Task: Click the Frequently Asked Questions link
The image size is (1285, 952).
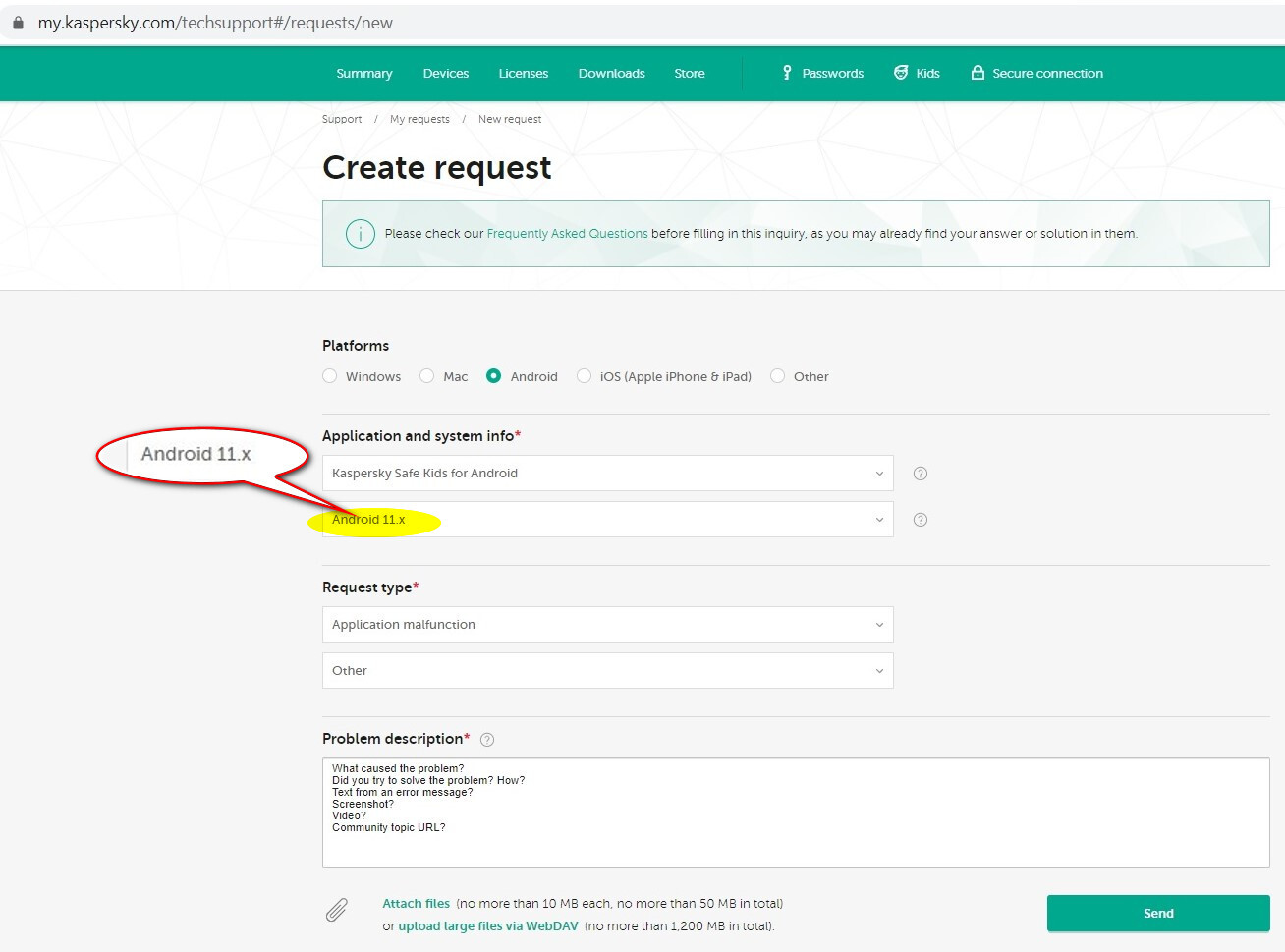Action: [x=568, y=234]
